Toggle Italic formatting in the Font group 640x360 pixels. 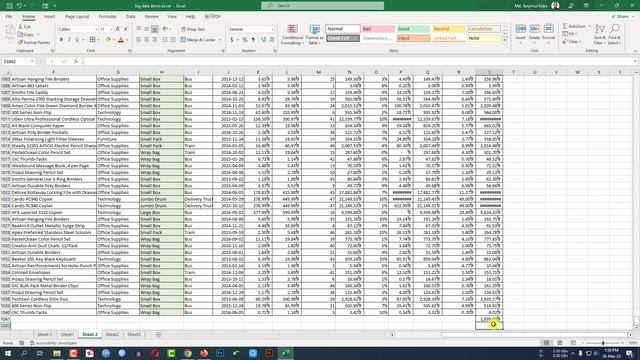69,40
